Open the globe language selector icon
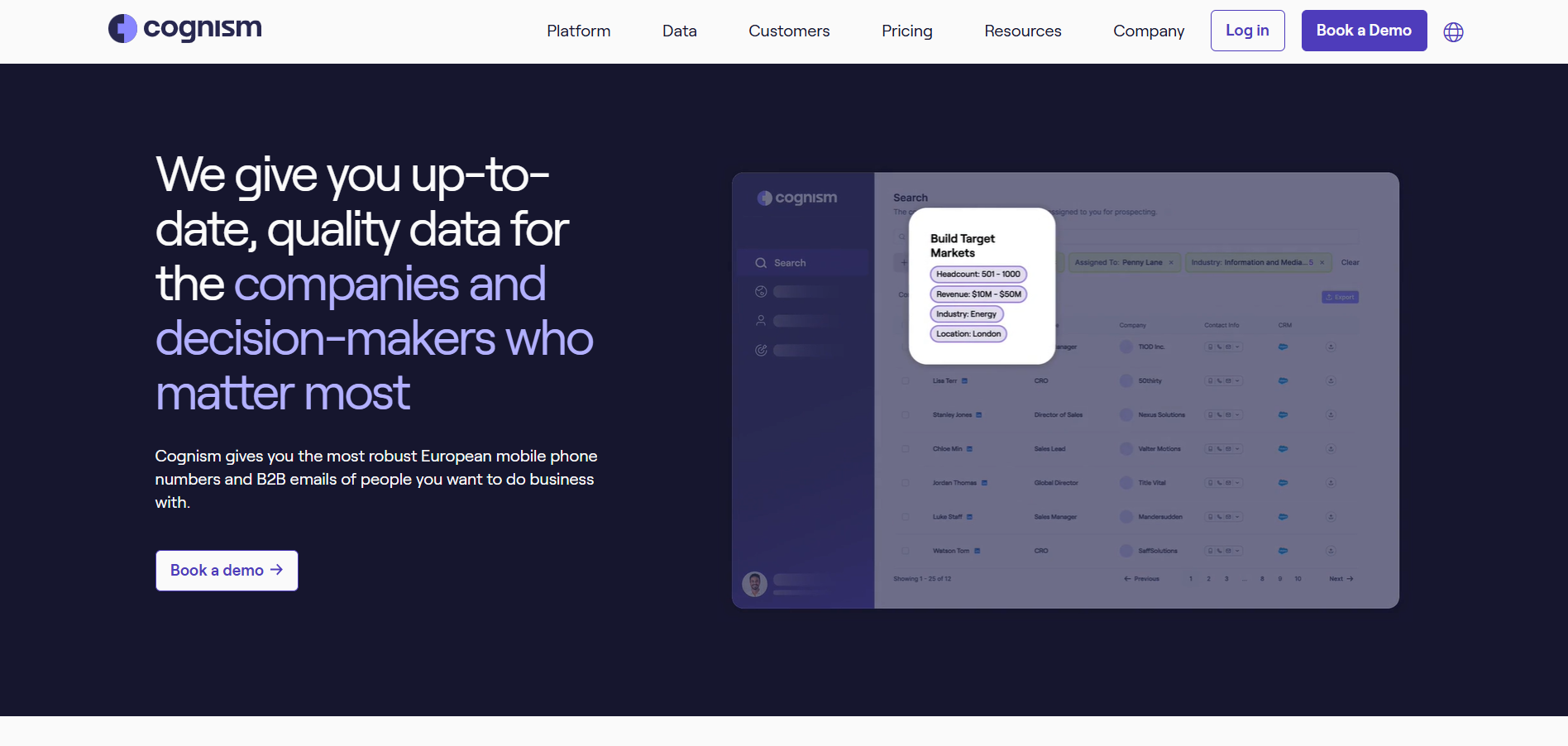Screen dimensions: 1568x746 (x=1453, y=32)
